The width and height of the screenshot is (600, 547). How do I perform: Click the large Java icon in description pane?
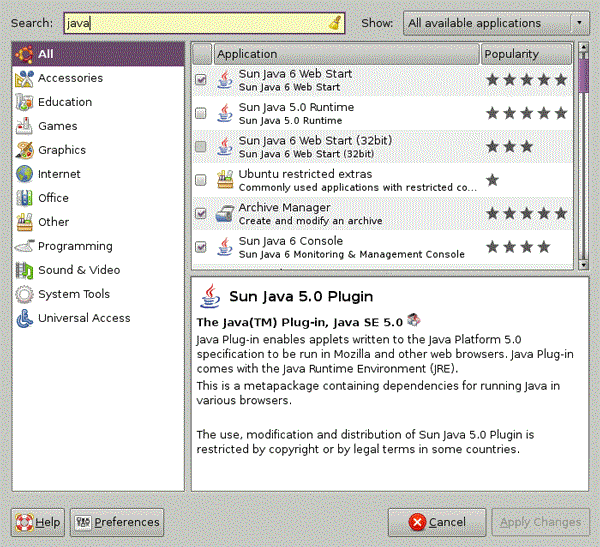pos(210,296)
